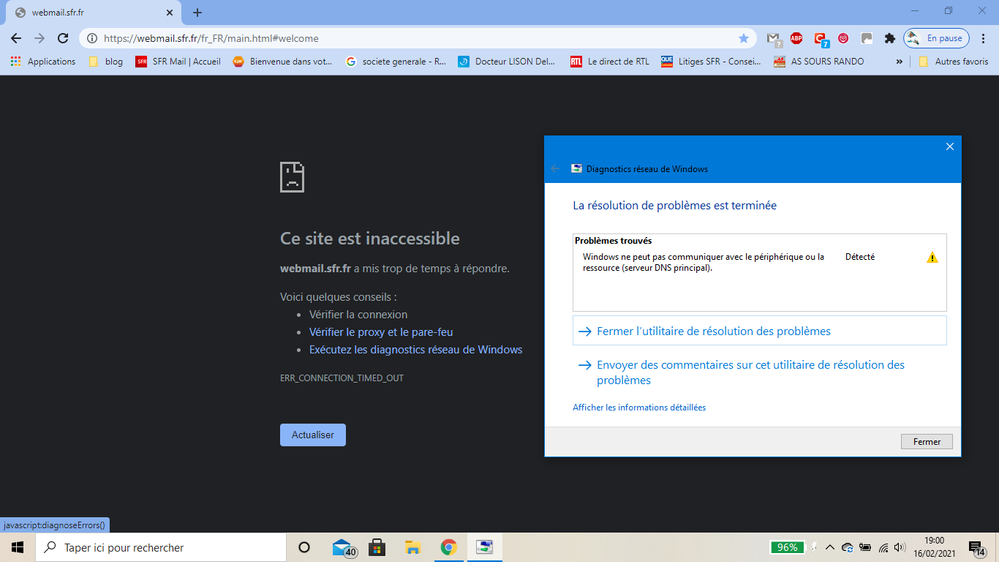
Task: Click the 'Actualiser' button
Action: pyautogui.click(x=312, y=435)
